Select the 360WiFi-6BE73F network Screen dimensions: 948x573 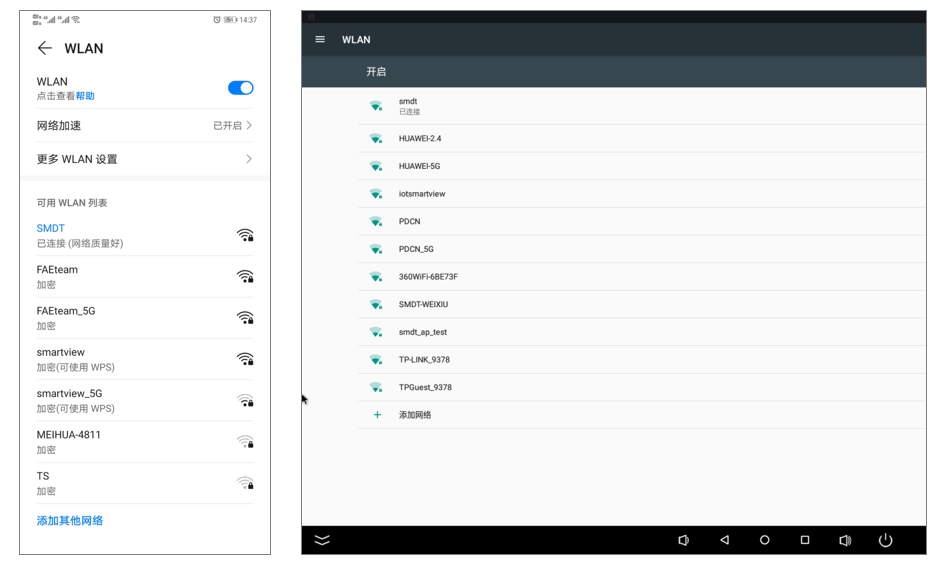[641, 277]
